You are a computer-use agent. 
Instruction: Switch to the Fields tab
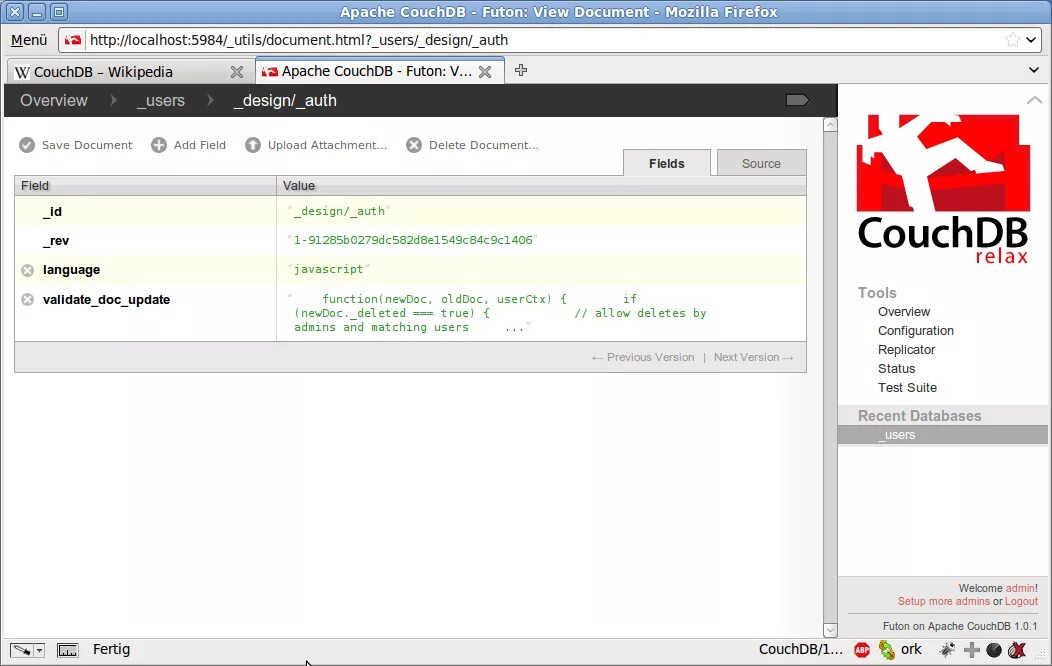click(x=666, y=163)
